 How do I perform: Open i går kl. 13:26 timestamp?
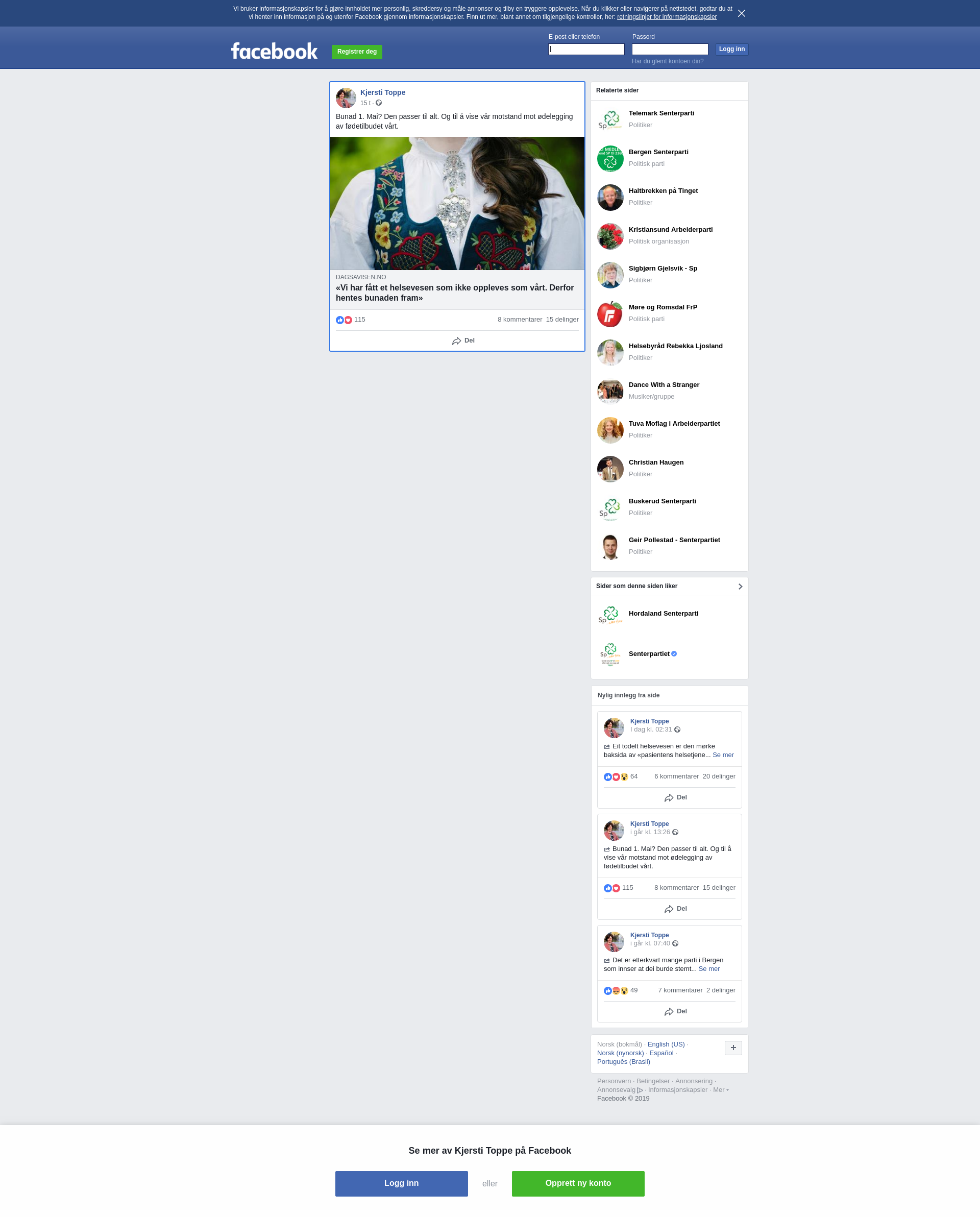(x=650, y=832)
